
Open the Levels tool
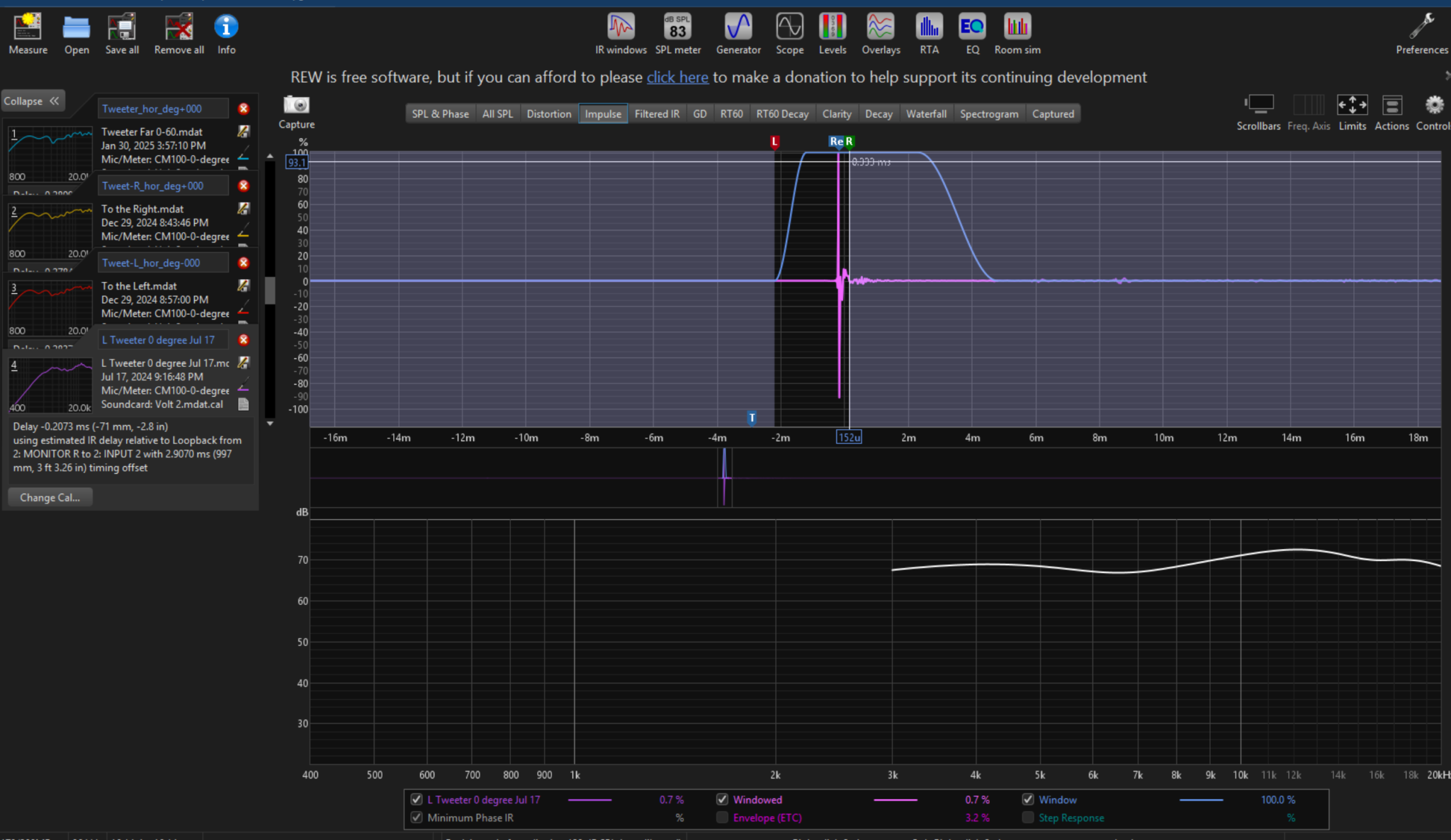pos(832,33)
